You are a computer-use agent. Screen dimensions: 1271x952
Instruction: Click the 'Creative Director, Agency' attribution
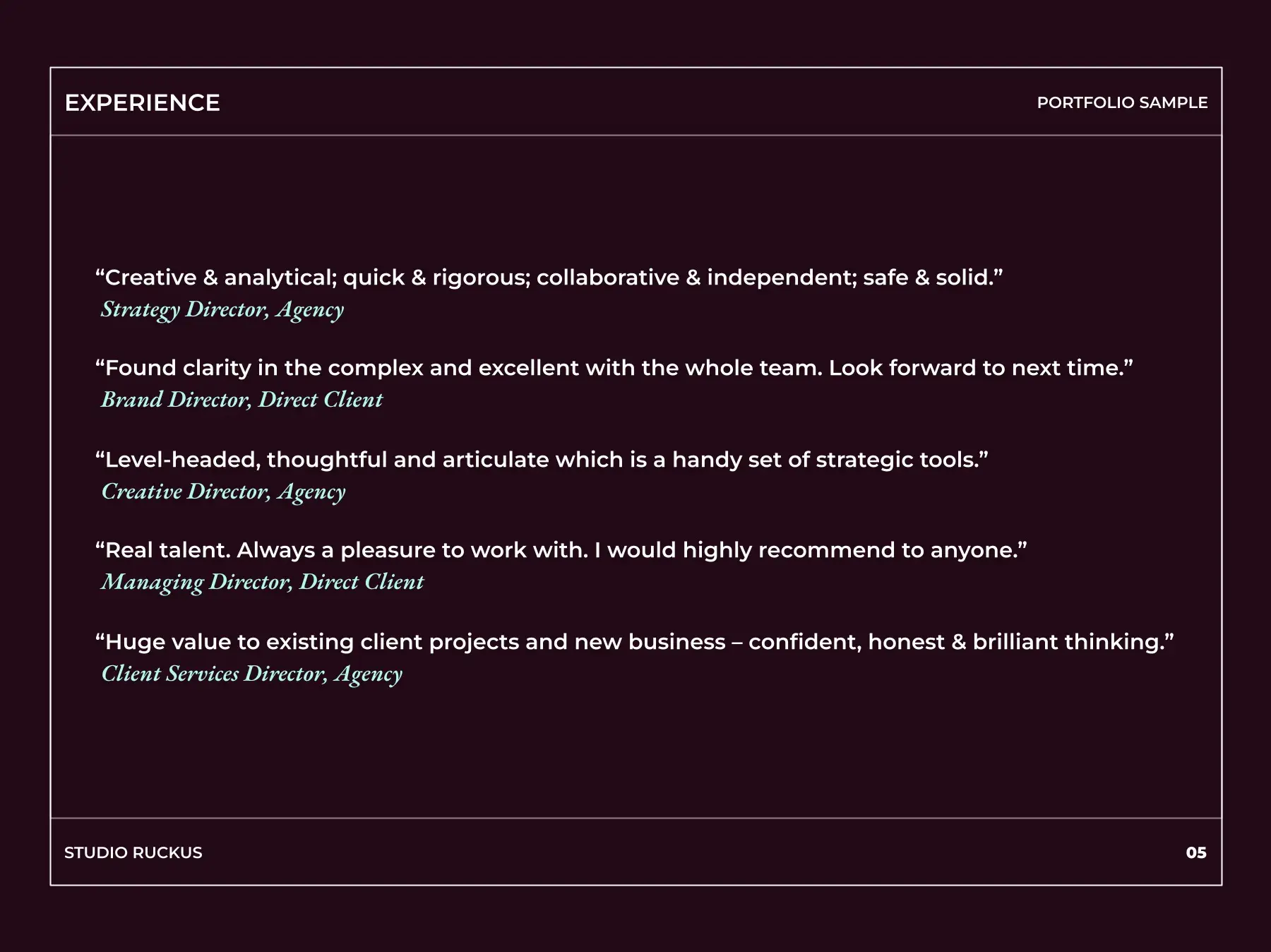click(x=223, y=492)
